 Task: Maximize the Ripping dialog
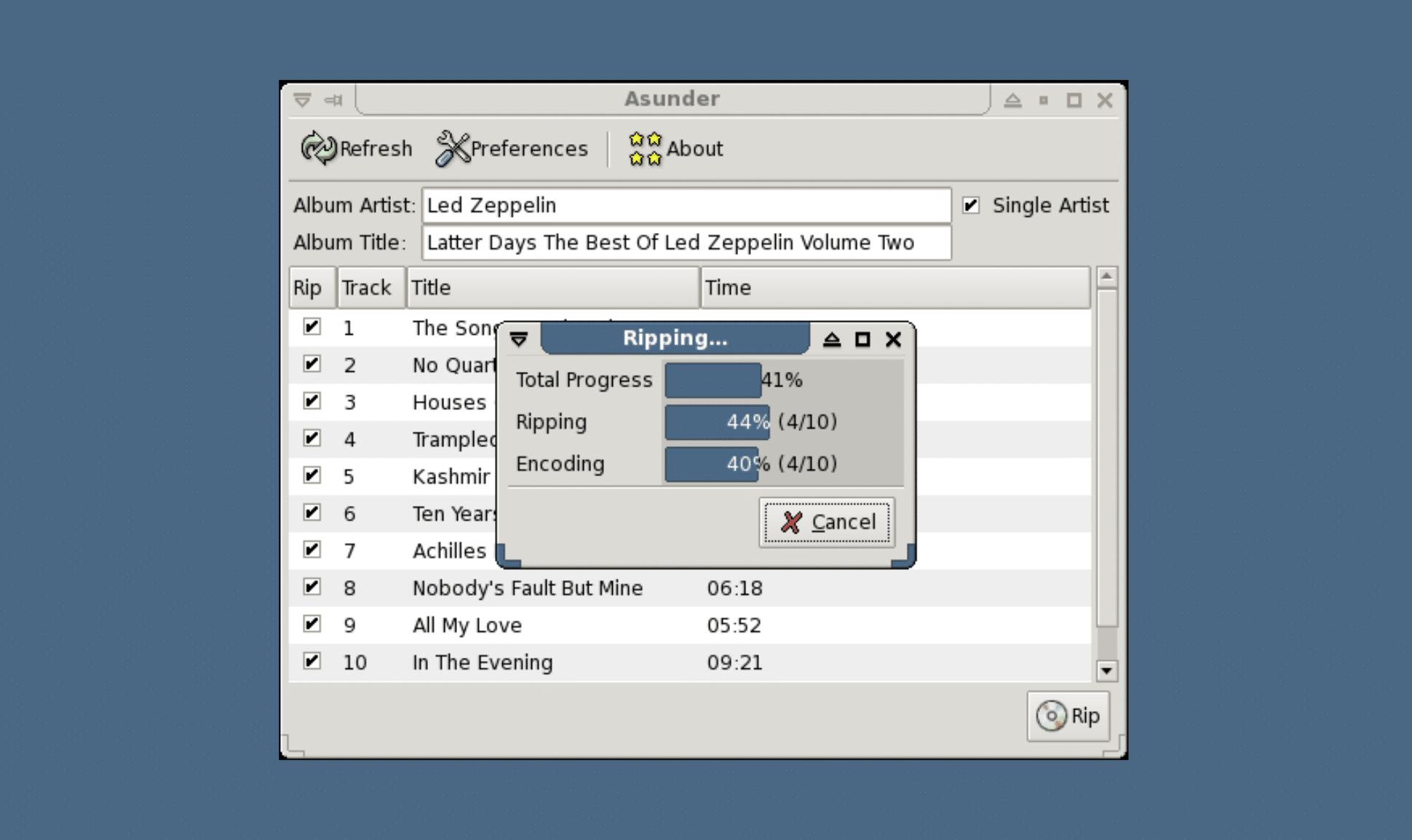point(862,339)
